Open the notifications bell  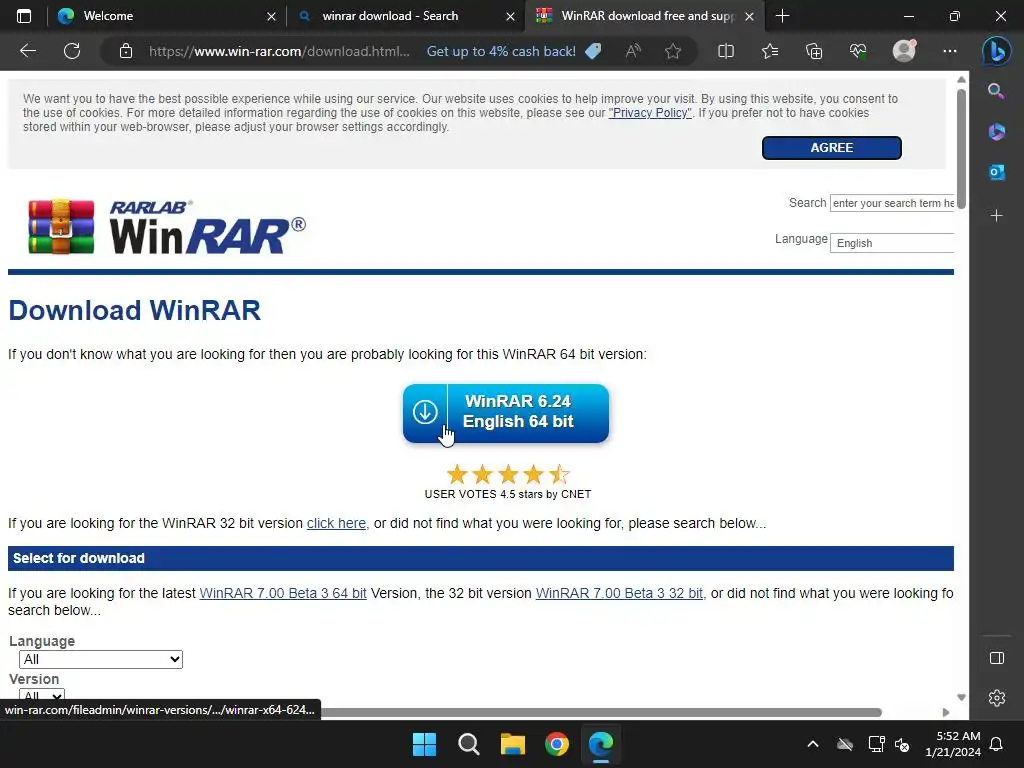(996, 744)
